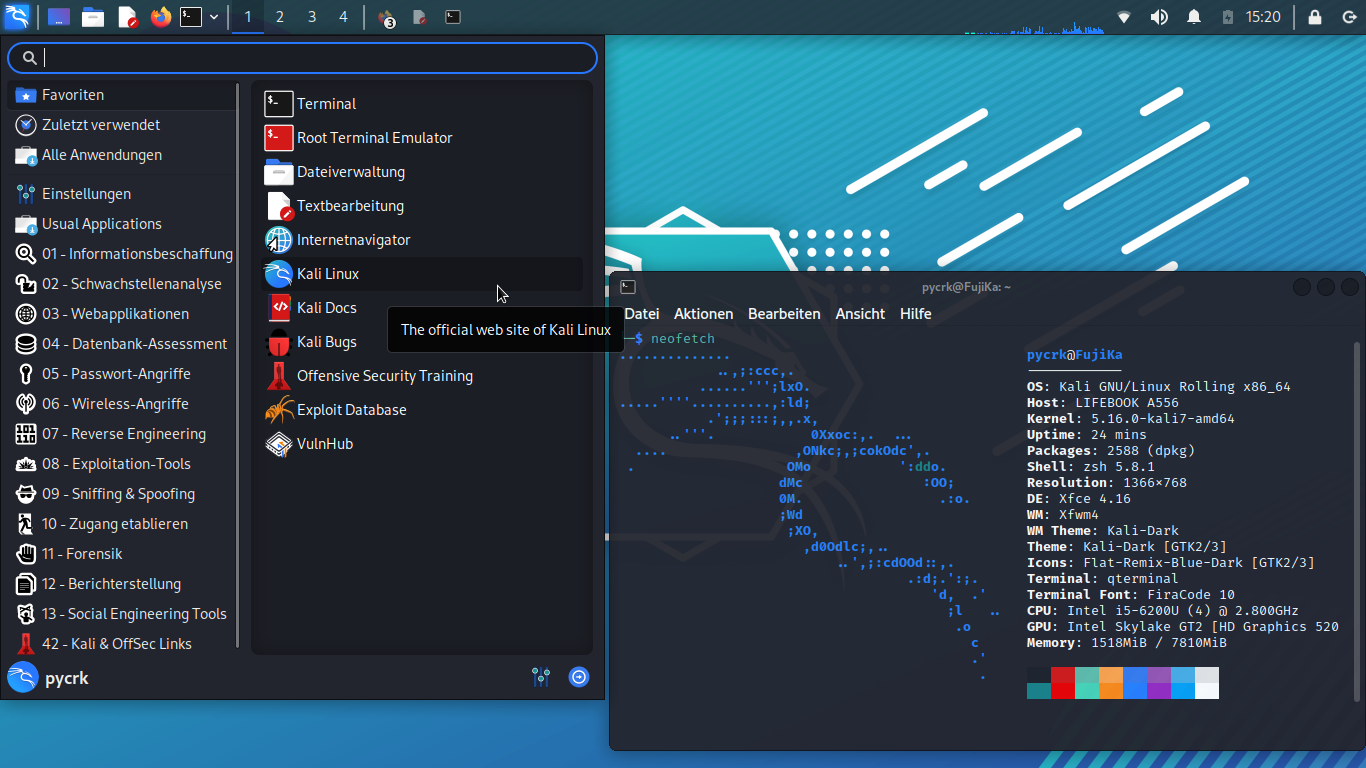Open settings icon at menu bottom

[x=541, y=677]
